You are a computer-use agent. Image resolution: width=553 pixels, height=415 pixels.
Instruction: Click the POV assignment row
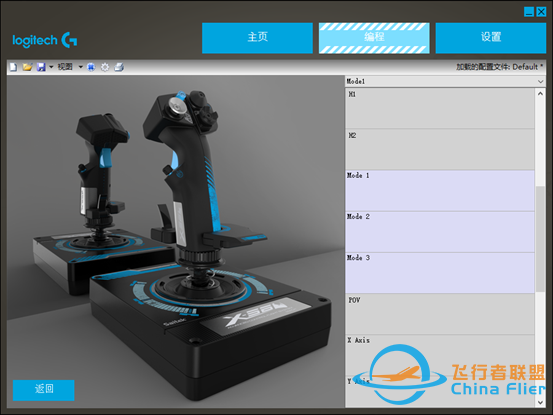pyautogui.click(x=440, y=314)
